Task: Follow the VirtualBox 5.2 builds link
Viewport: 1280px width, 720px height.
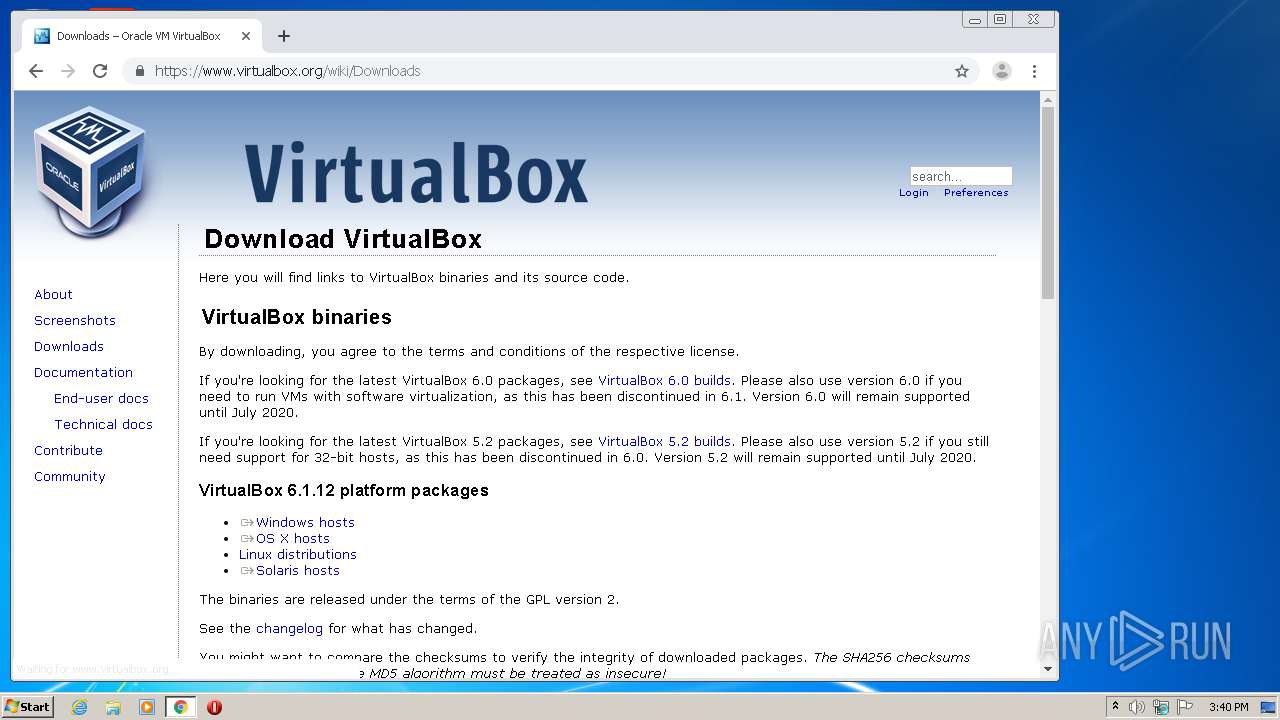Action: point(664,441)
